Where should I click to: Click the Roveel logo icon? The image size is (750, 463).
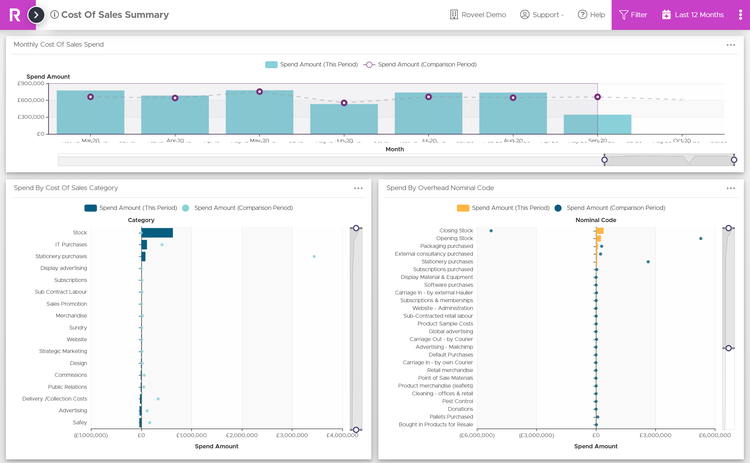pos(13,15)
